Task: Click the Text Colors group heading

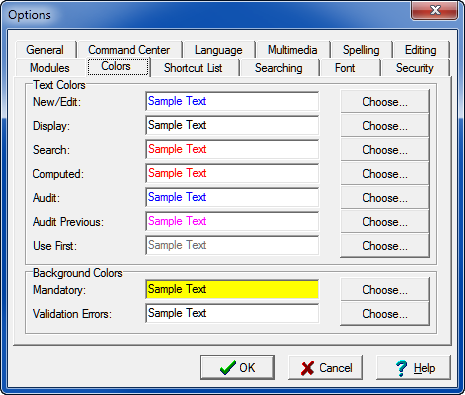Action: 59,85
